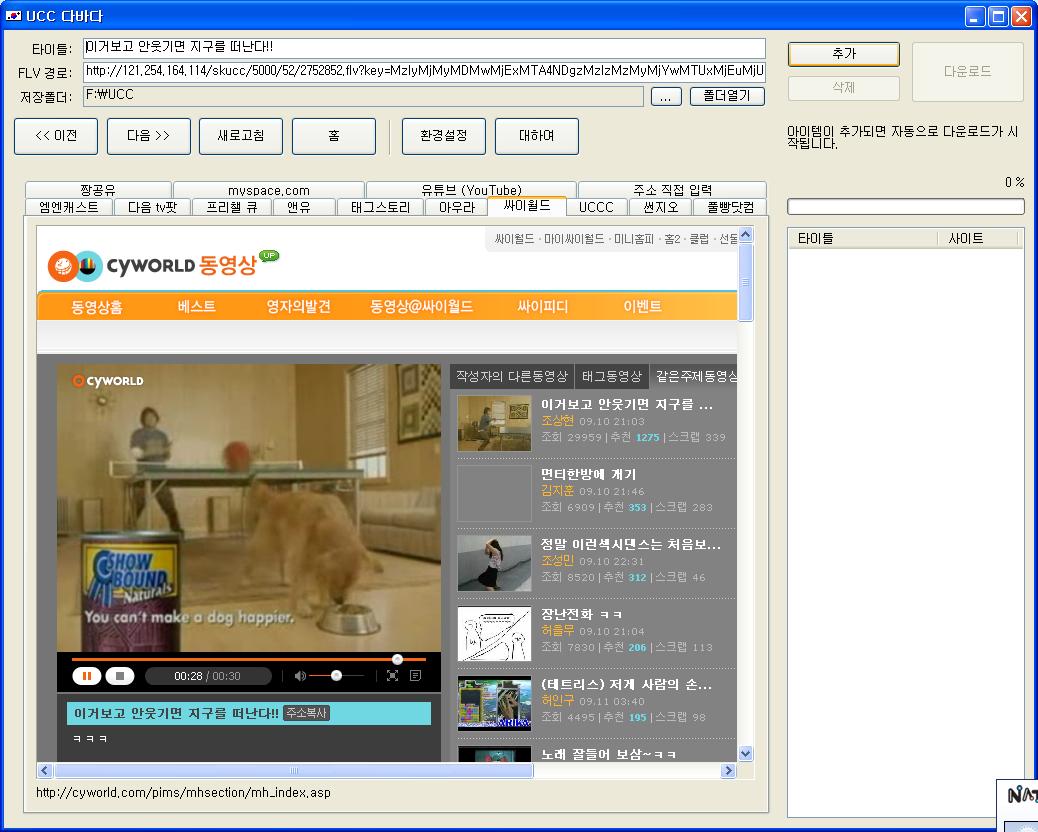
Task: Open the 다음 tv팟 tab
Action: (152, 207)
